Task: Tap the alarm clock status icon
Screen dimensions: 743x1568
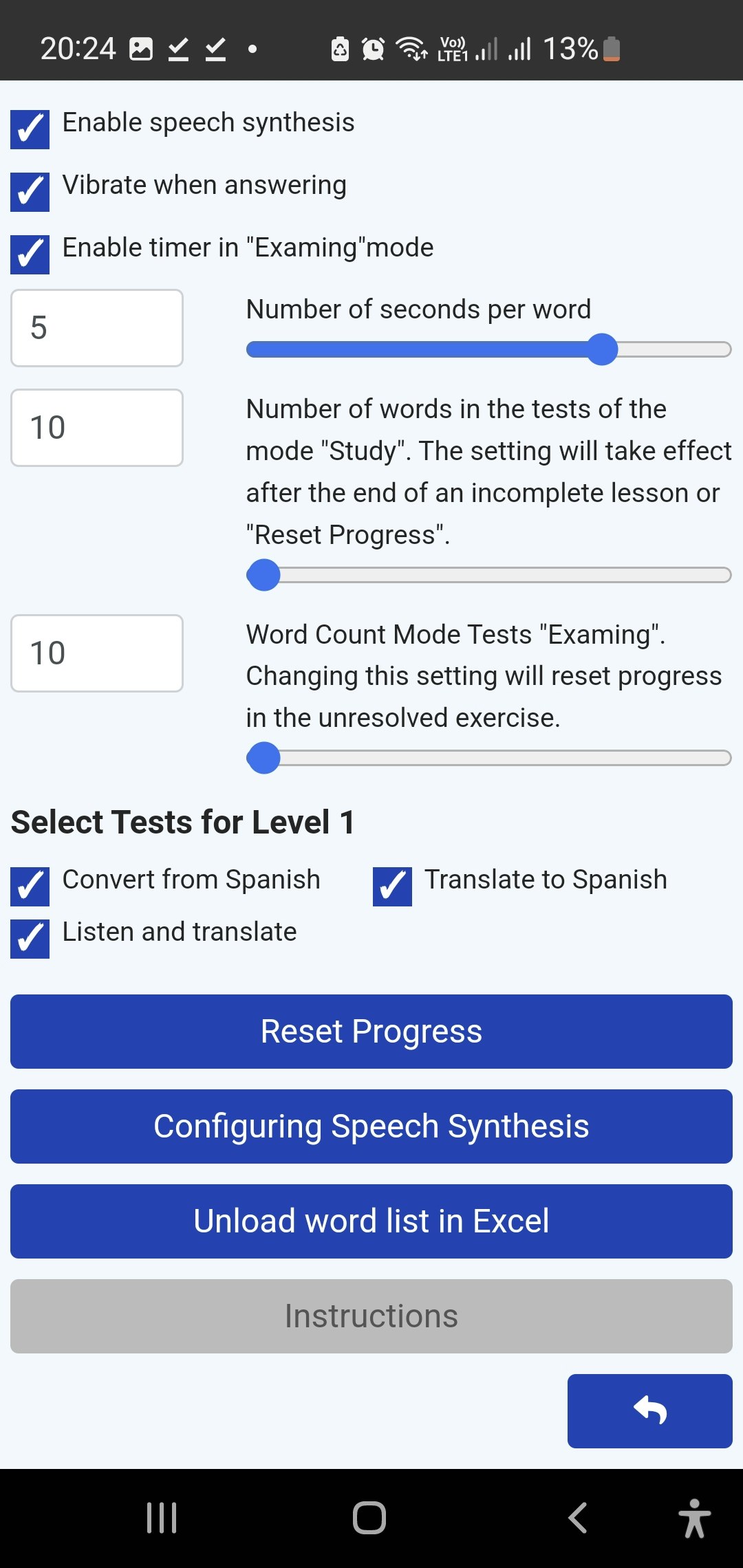Action: coord(373,49)
